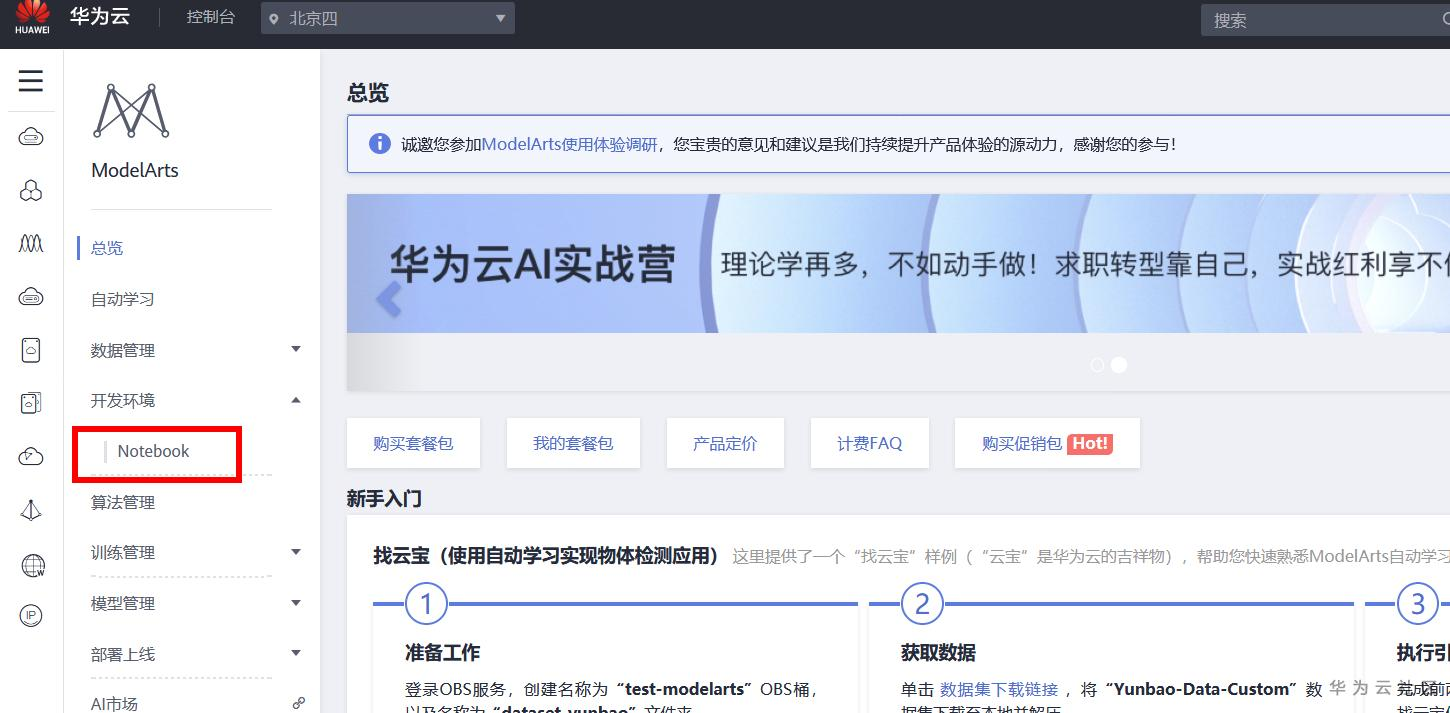
Task: Click the three-hexagon cluster icon
Action: tap(31, 190)
